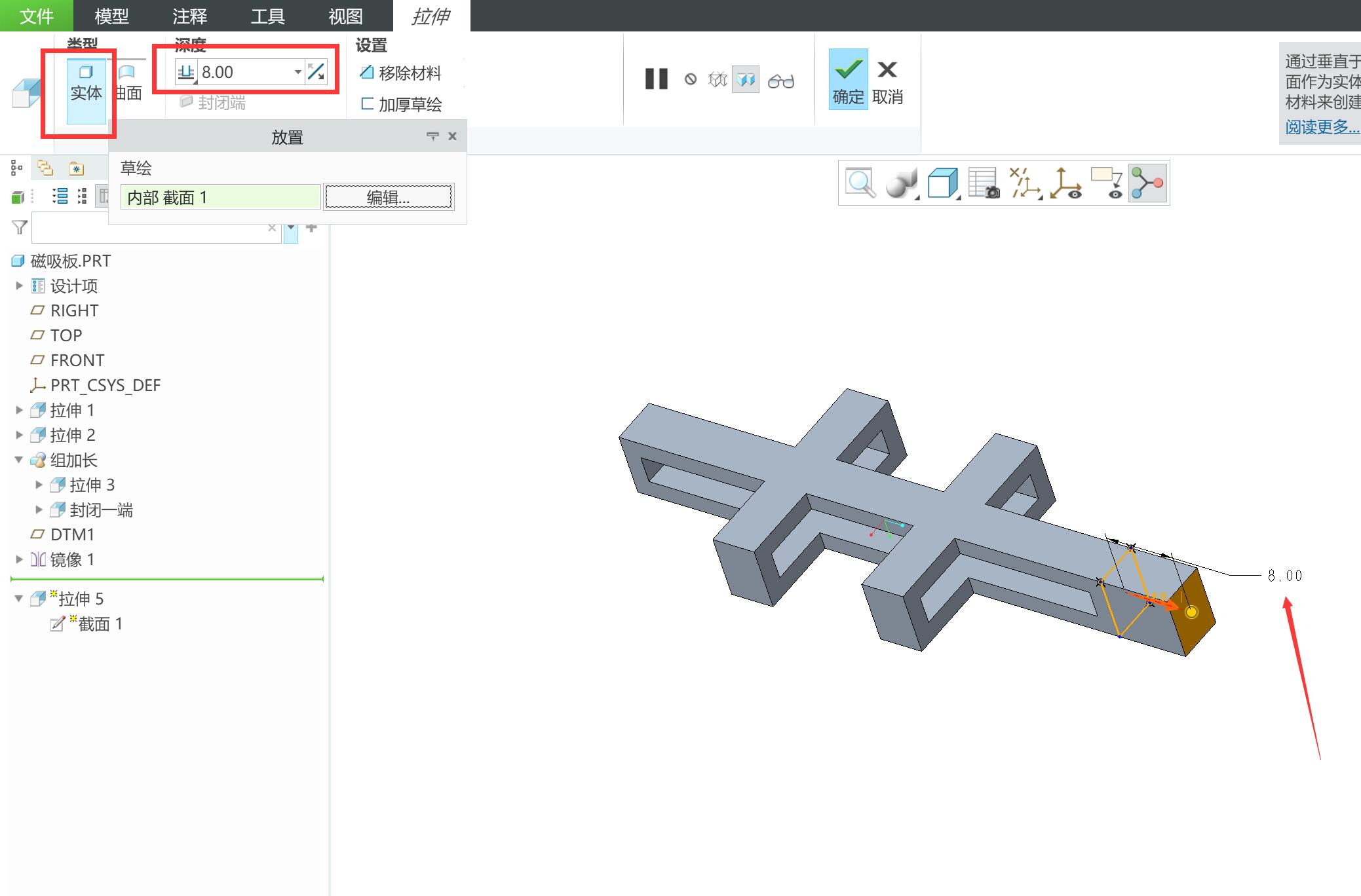Click the 编辑... sketch button
The image size is (1361, 896).
tap(389, 197)
